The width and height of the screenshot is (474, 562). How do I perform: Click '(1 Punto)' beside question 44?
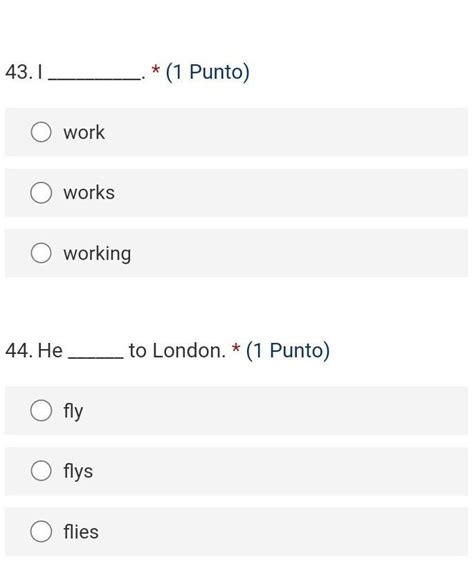(288, 351)
